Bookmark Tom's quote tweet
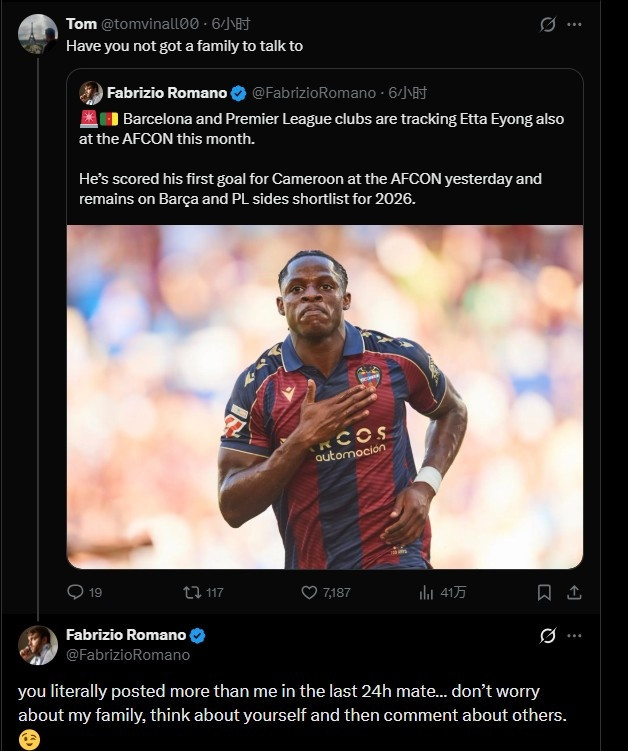 tap(544, 592)
